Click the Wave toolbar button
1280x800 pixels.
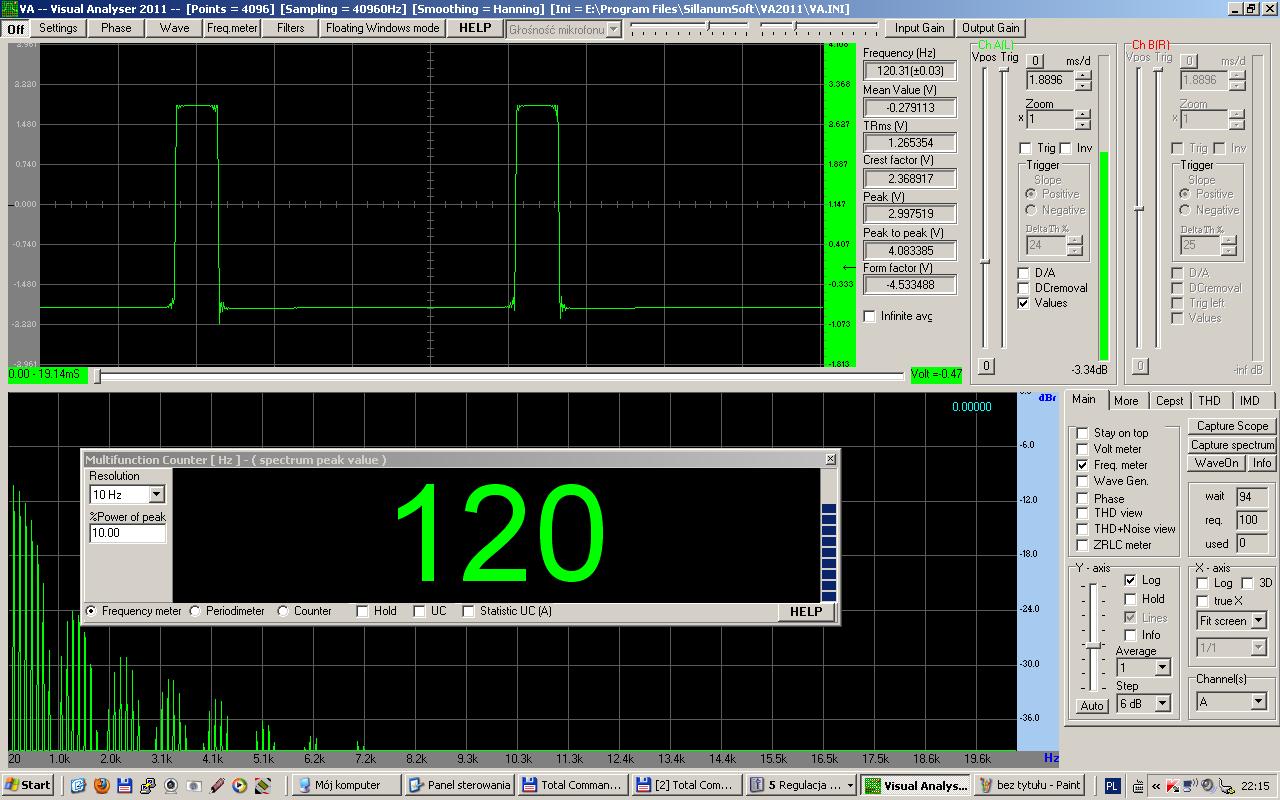click(x=174, y=28)
